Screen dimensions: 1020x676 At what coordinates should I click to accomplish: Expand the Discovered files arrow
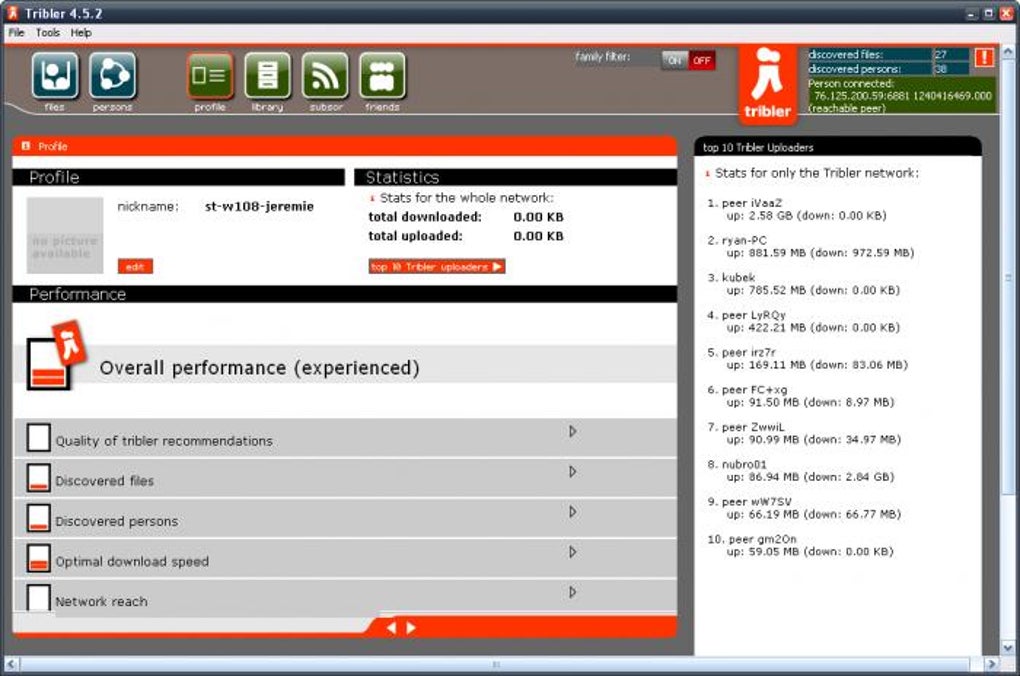[572, 472]
